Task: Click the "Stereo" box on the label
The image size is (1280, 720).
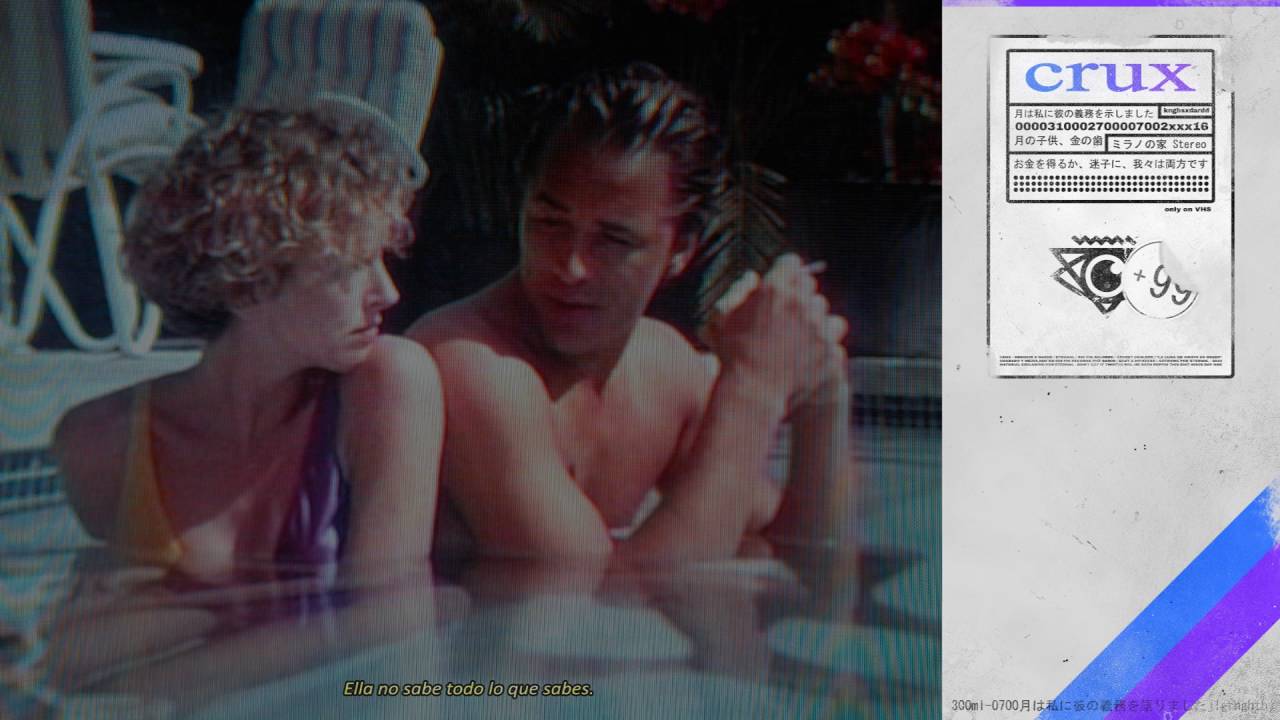Action: [x=1158, y=144]
